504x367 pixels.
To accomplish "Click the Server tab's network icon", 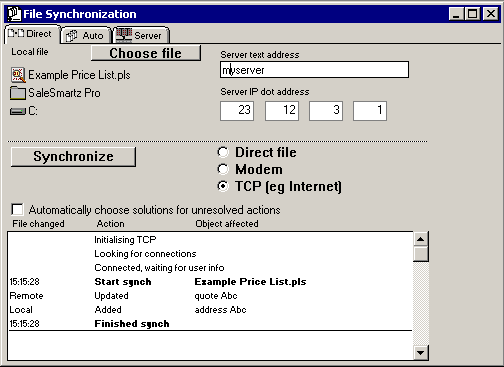I will [x=124, y=35].
